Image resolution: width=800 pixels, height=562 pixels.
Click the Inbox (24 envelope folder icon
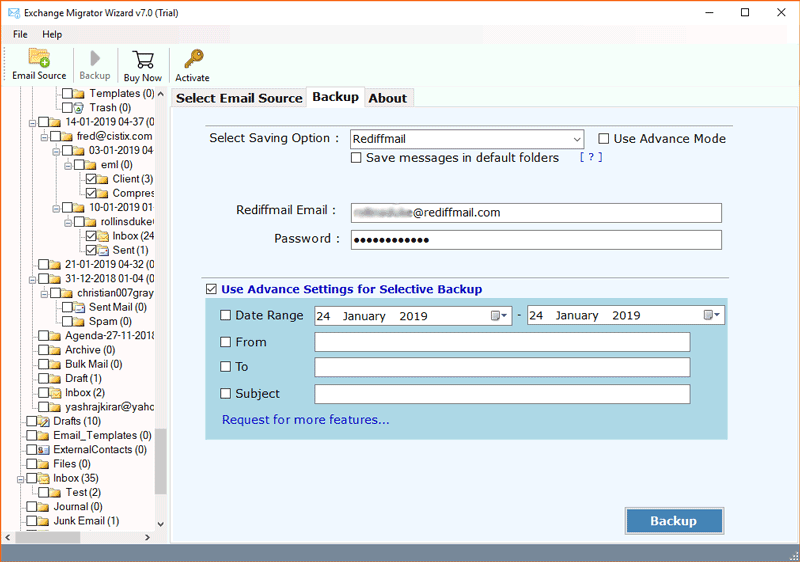click(103, 236)
